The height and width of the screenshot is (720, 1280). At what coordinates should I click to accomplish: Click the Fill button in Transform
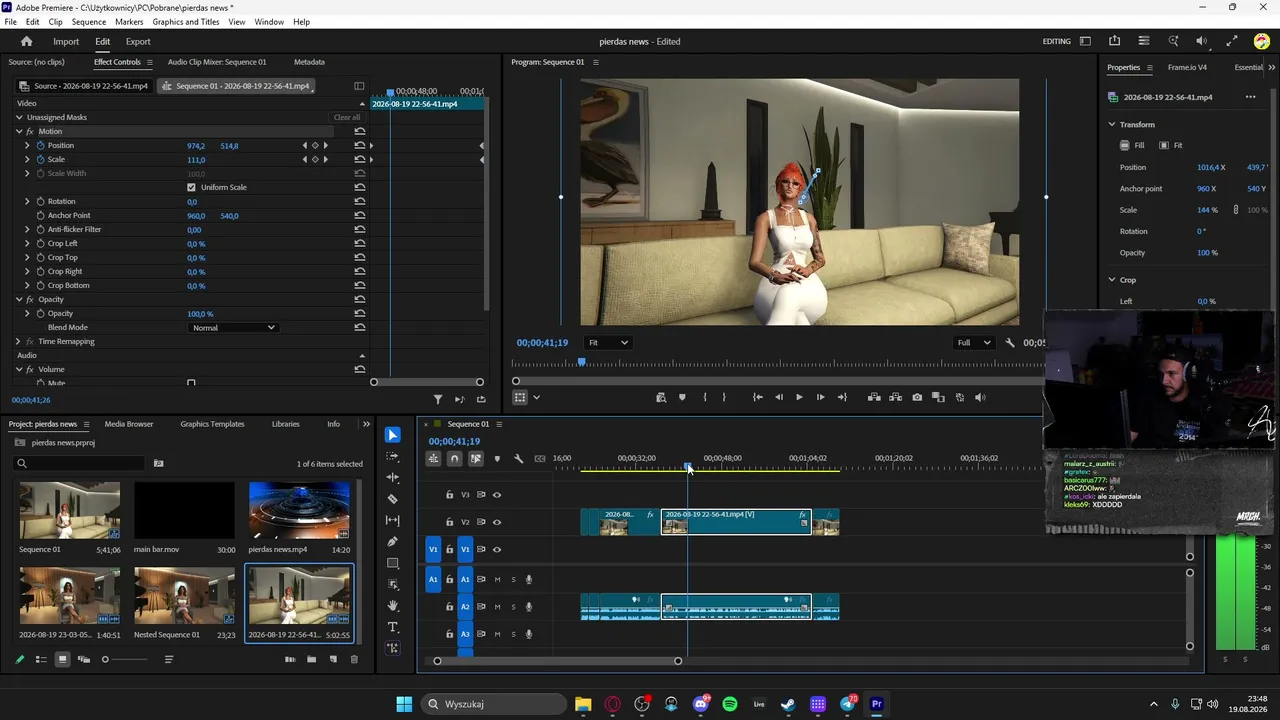click(x=1132, y=146)
